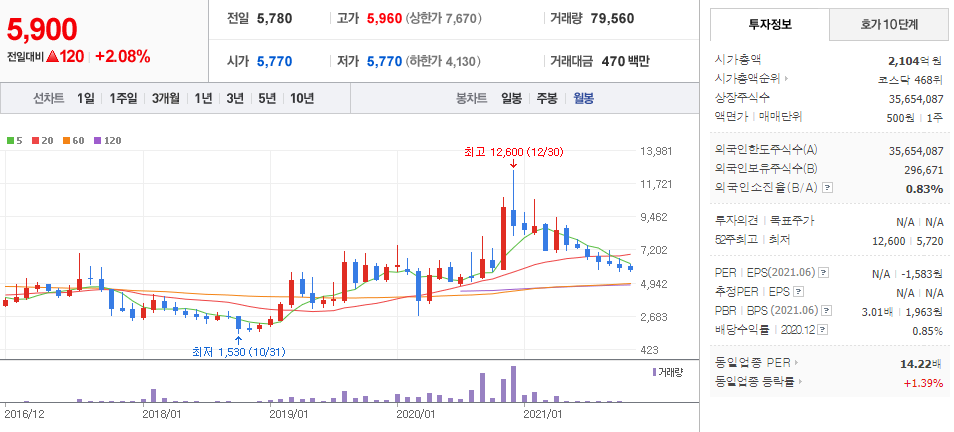Click the purple 거래량 volume legend marker
The height and width of the screenshot is (432, 954).
click(x=654, y=372)
